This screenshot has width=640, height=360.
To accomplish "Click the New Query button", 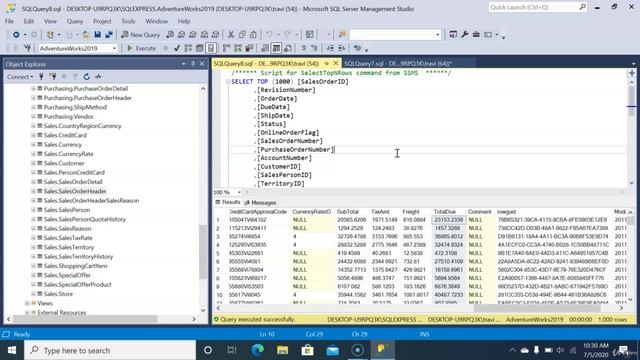I will click(x=140, y=35).
